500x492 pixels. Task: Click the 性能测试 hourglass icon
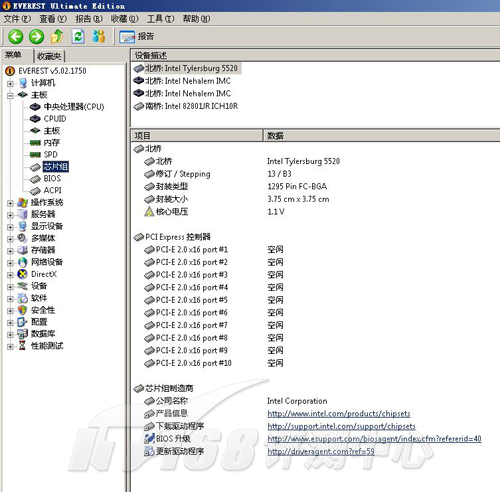[x=22, y=346]
